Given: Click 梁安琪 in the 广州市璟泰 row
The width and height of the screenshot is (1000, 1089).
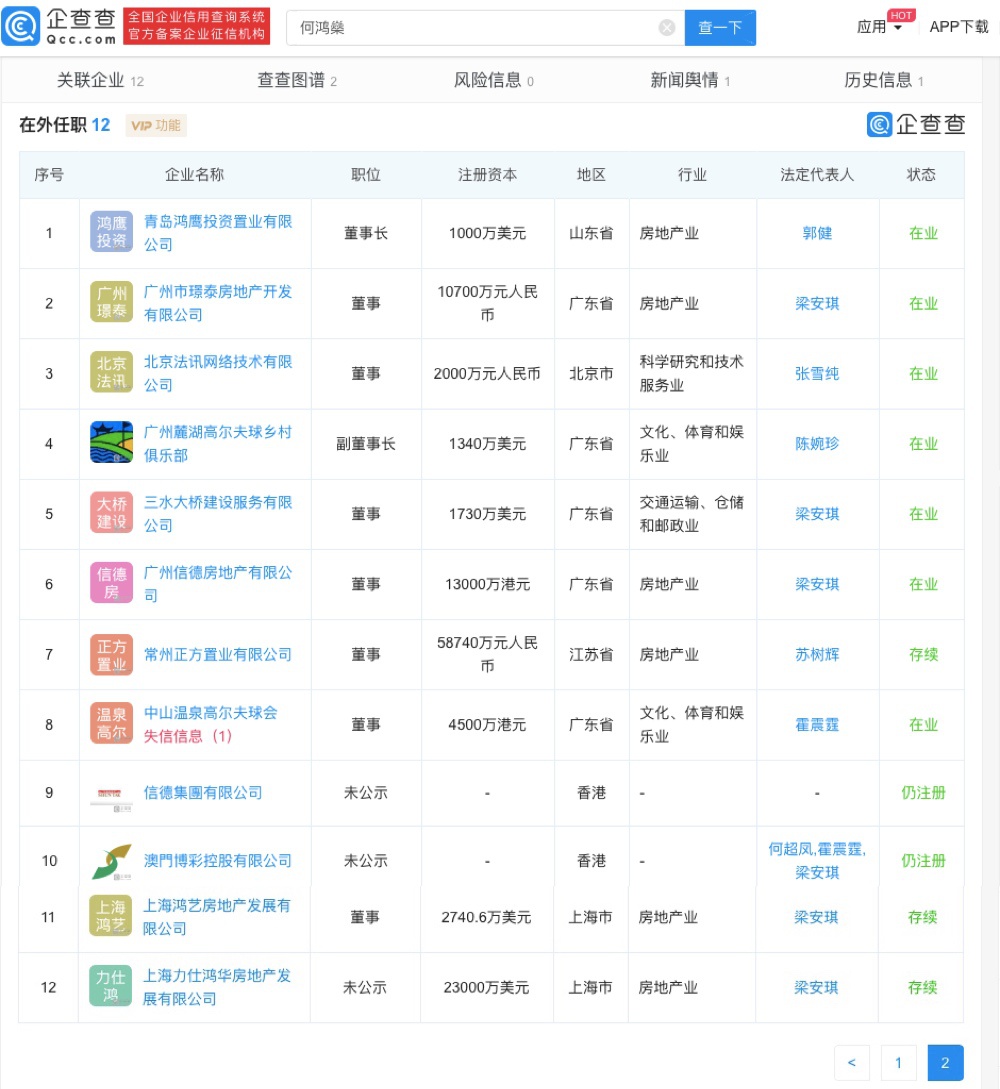Looking at the screenshot, I should [x=817, y=304].
